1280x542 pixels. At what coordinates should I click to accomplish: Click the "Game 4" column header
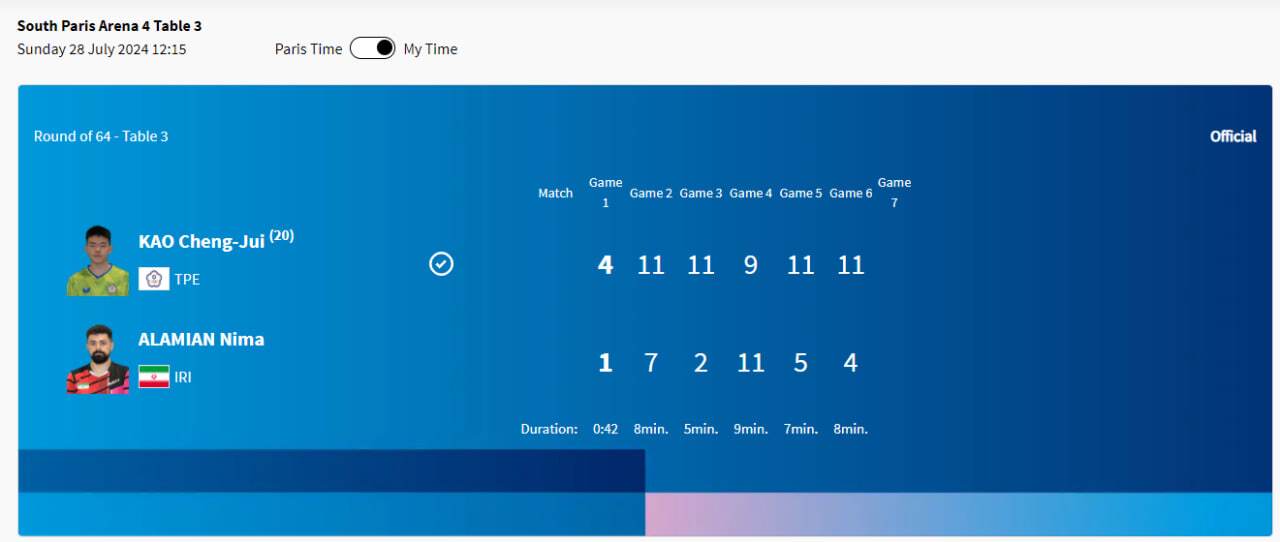tap(750, 193)
